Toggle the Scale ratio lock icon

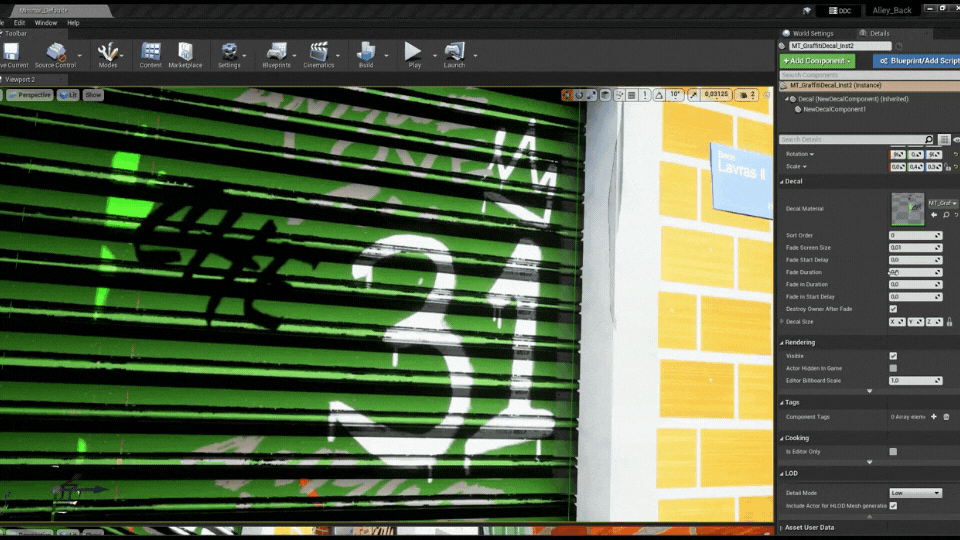(948, 167)
